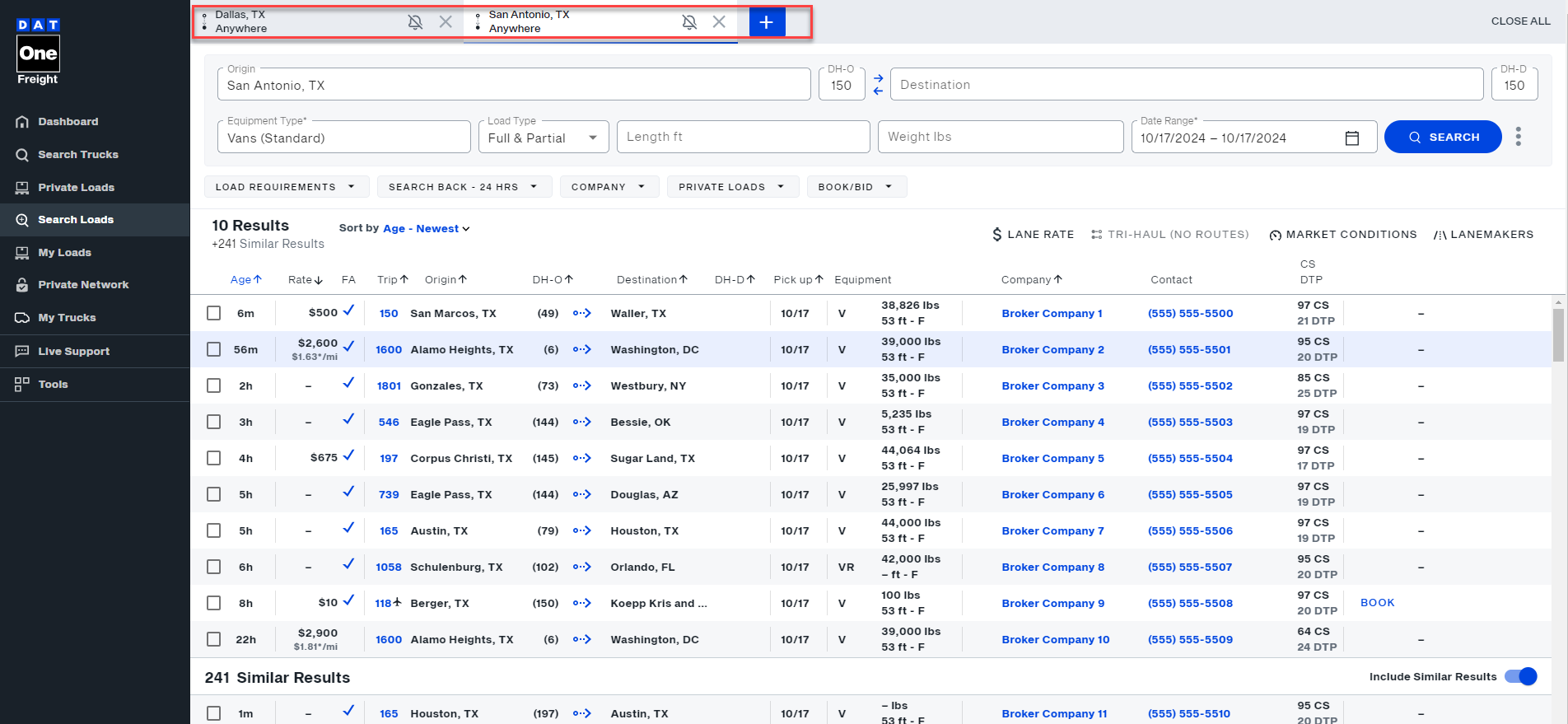This screenshot has width=1568, height=724.
Task: Check the Berger, TX load row
Action: [x=214, y=603]
